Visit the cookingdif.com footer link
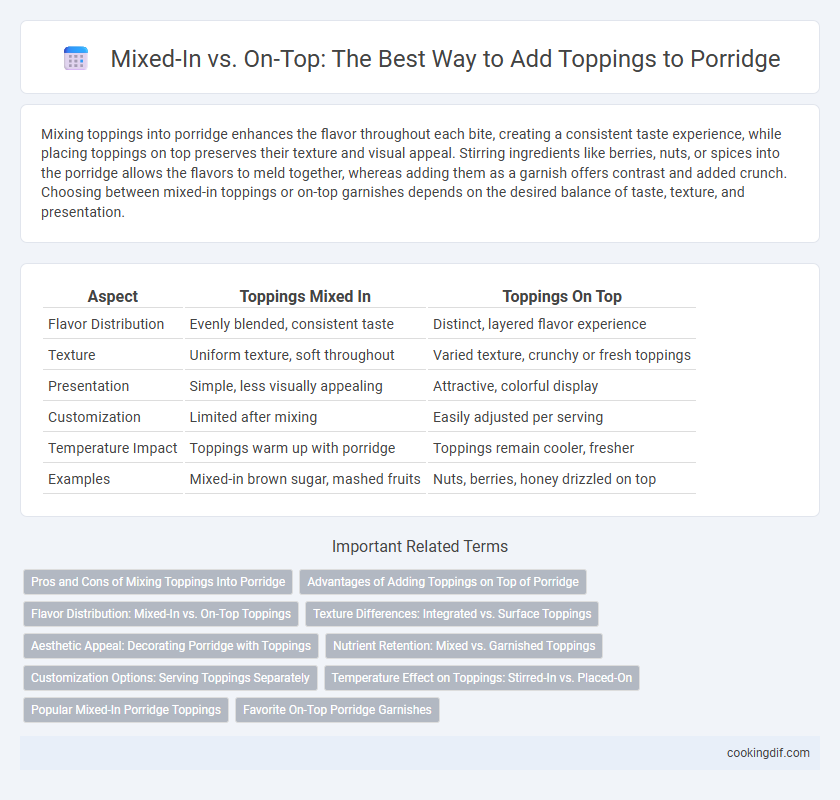 coord(768,753)
